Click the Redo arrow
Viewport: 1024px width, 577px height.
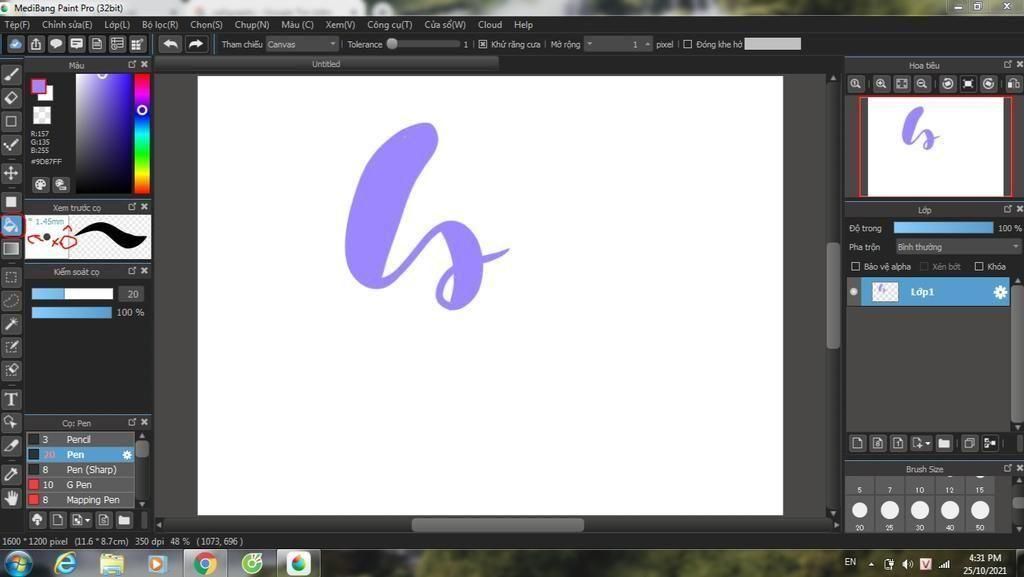195,44
